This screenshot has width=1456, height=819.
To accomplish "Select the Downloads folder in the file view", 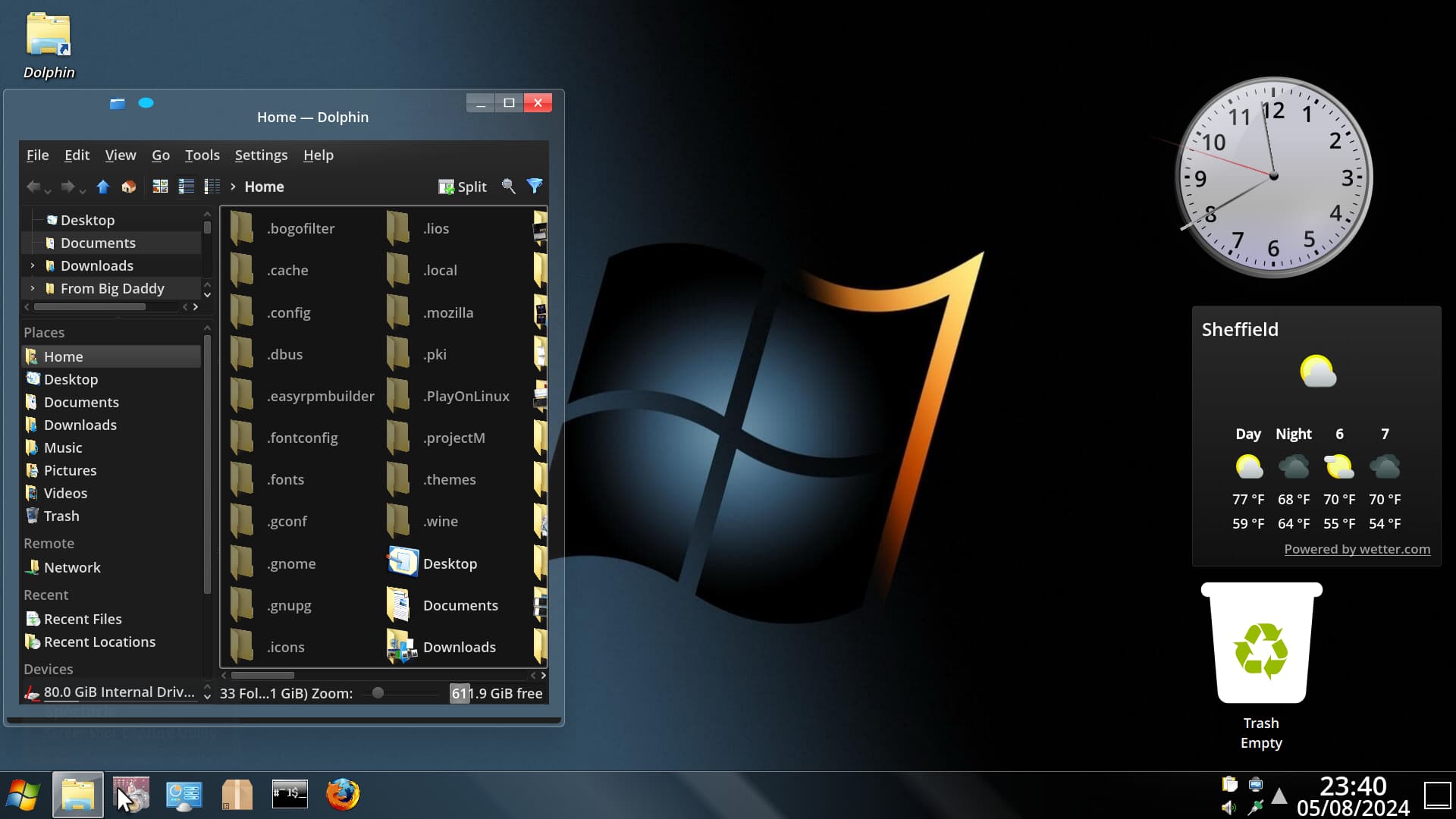I will (x=441, y=647).
